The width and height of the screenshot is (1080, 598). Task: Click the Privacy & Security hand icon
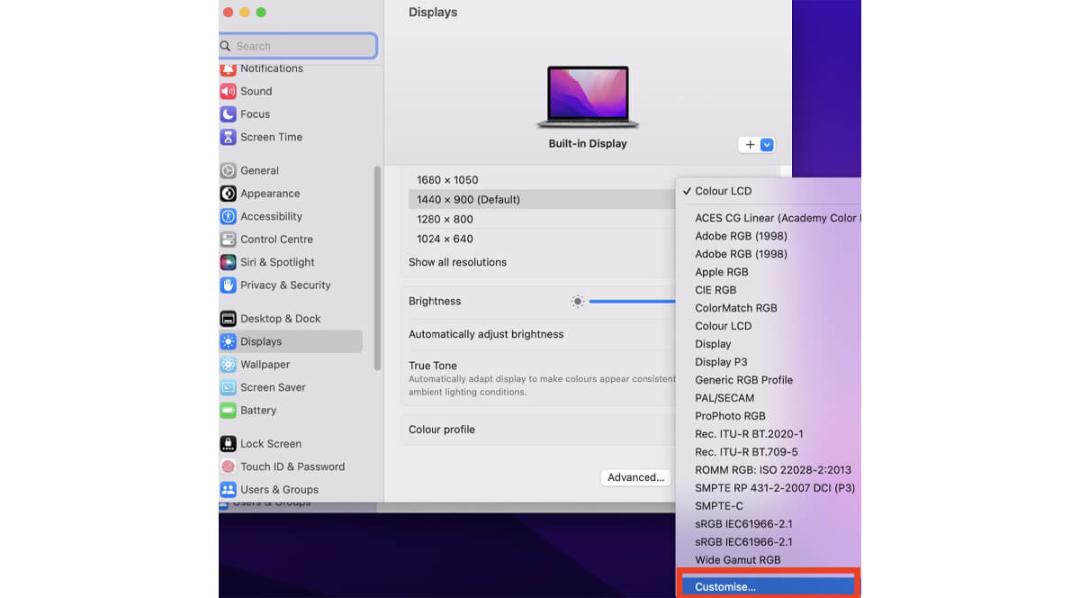point(228,285)
